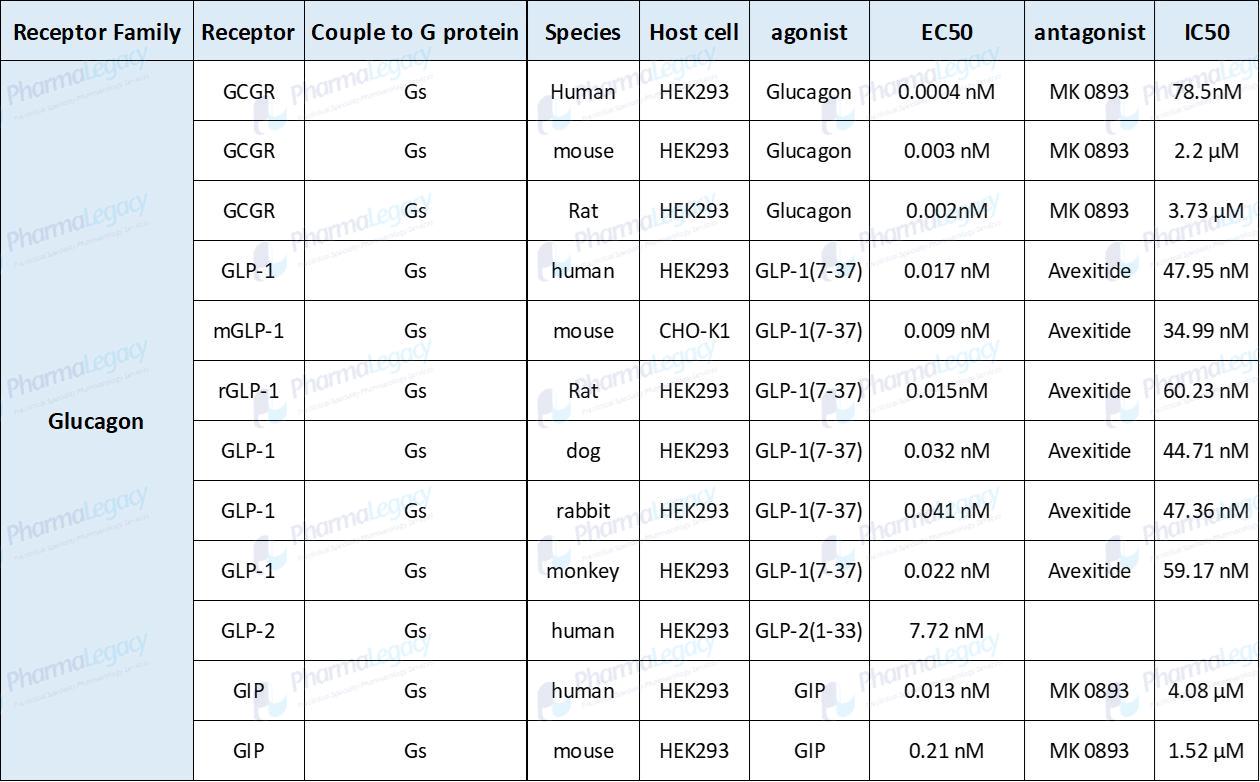The width and height of the screenshot is (1260, 782).
Task: Select the GLP-2(1-33) agonist cell
Action: [809, 631]
